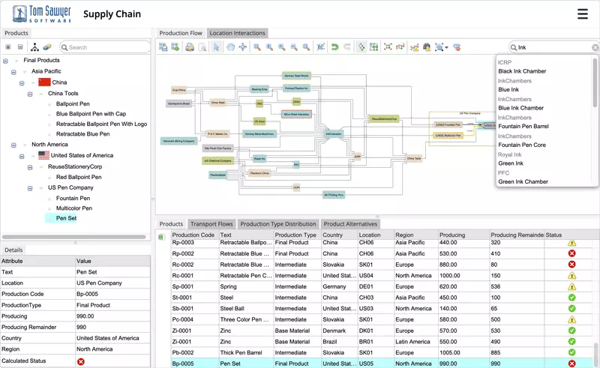Select the crosshair navigation tool
The height and width of the screenshot is (368, 600).
pos(243,47)
